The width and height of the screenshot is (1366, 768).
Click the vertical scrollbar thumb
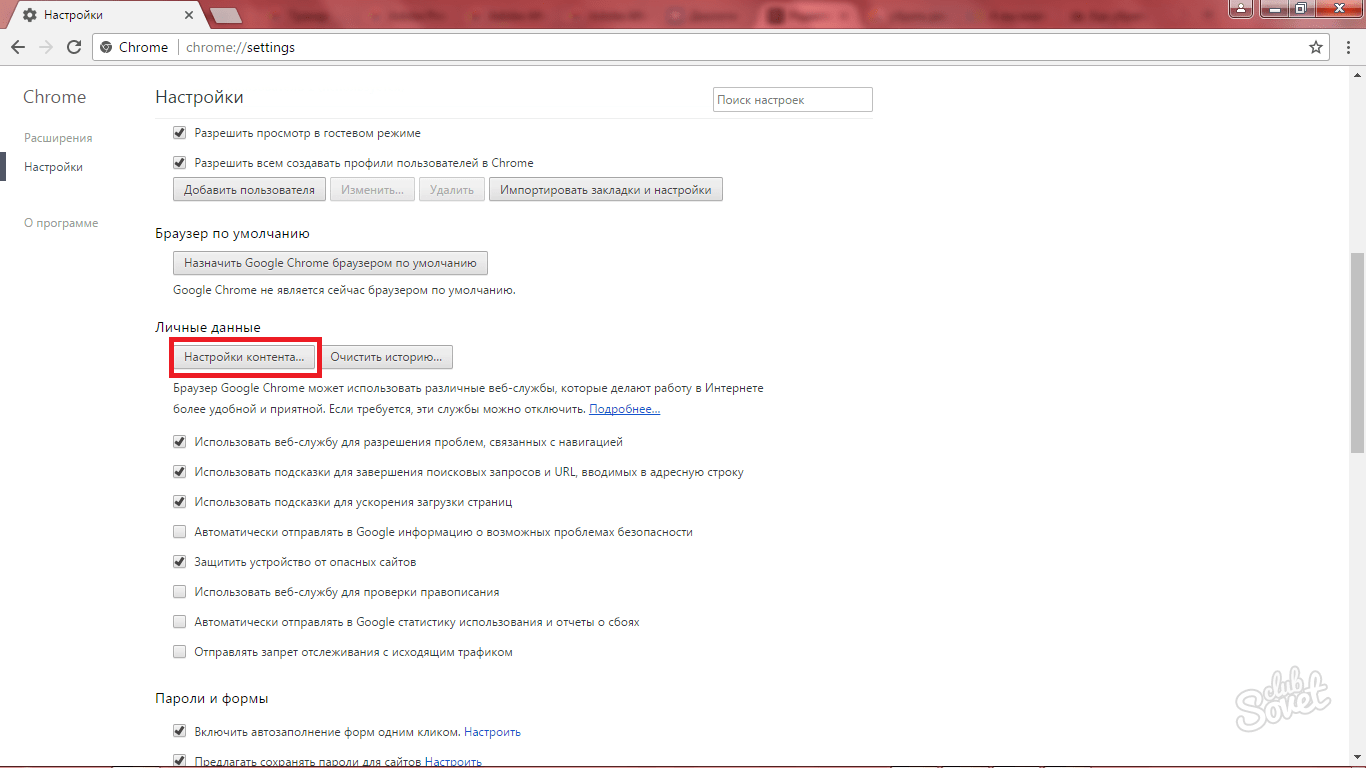pos(1357,352)
